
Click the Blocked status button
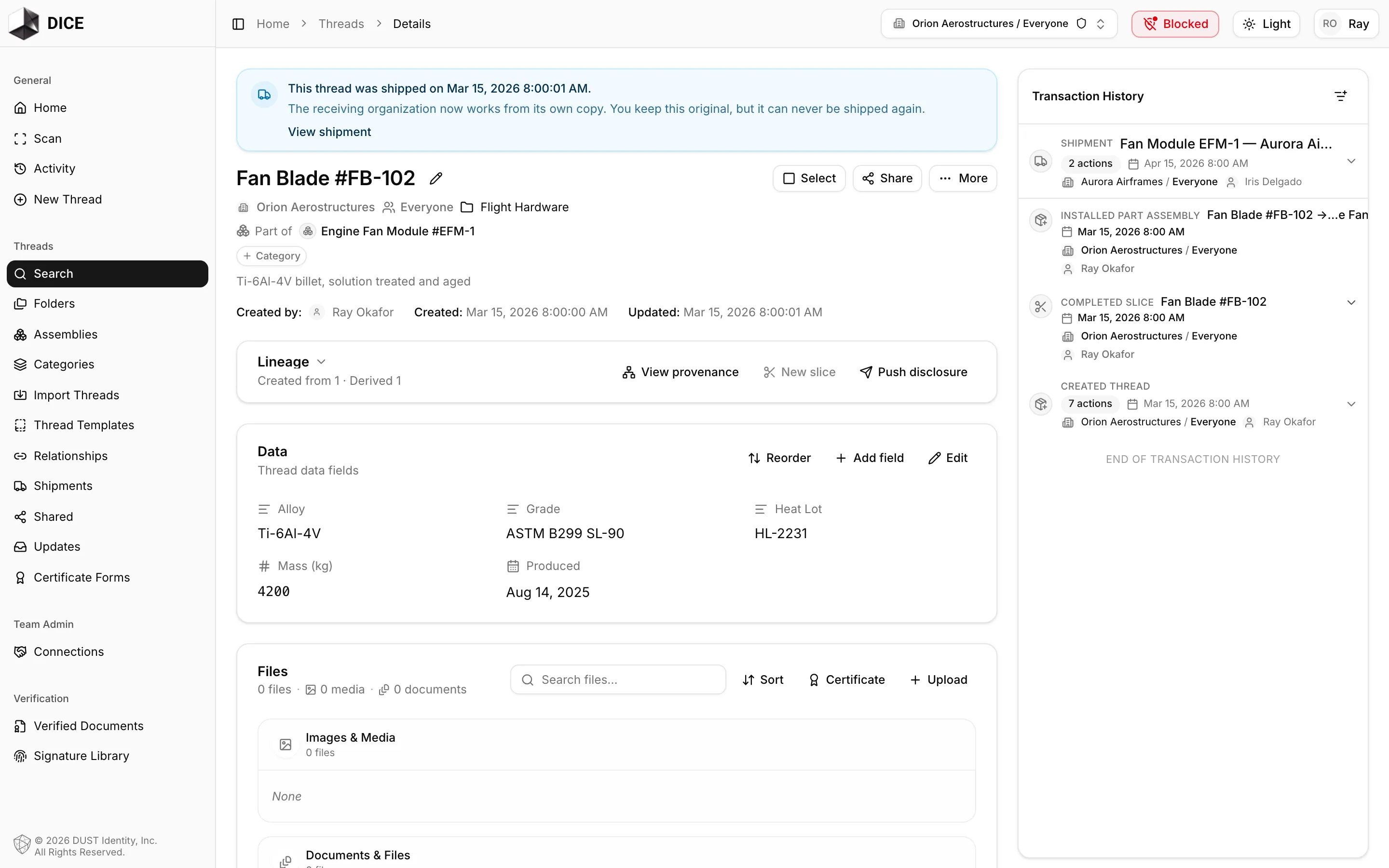(x=1175, y=24)
